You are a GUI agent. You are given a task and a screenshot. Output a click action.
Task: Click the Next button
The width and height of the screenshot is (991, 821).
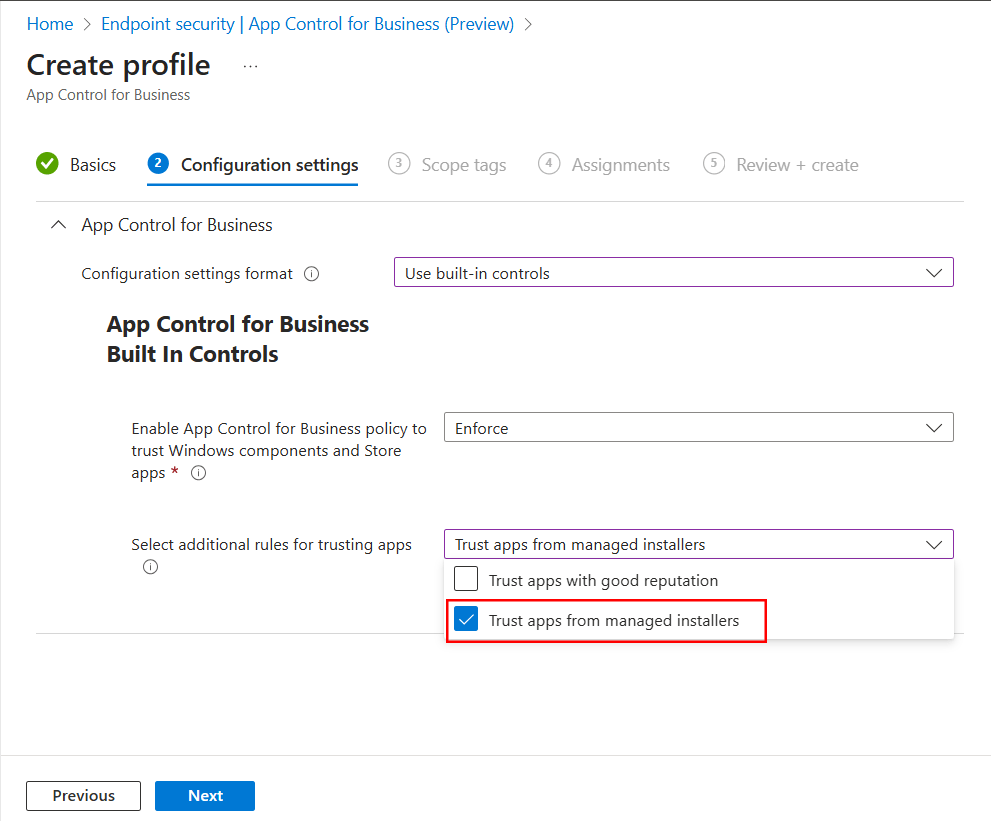[205, 796]
